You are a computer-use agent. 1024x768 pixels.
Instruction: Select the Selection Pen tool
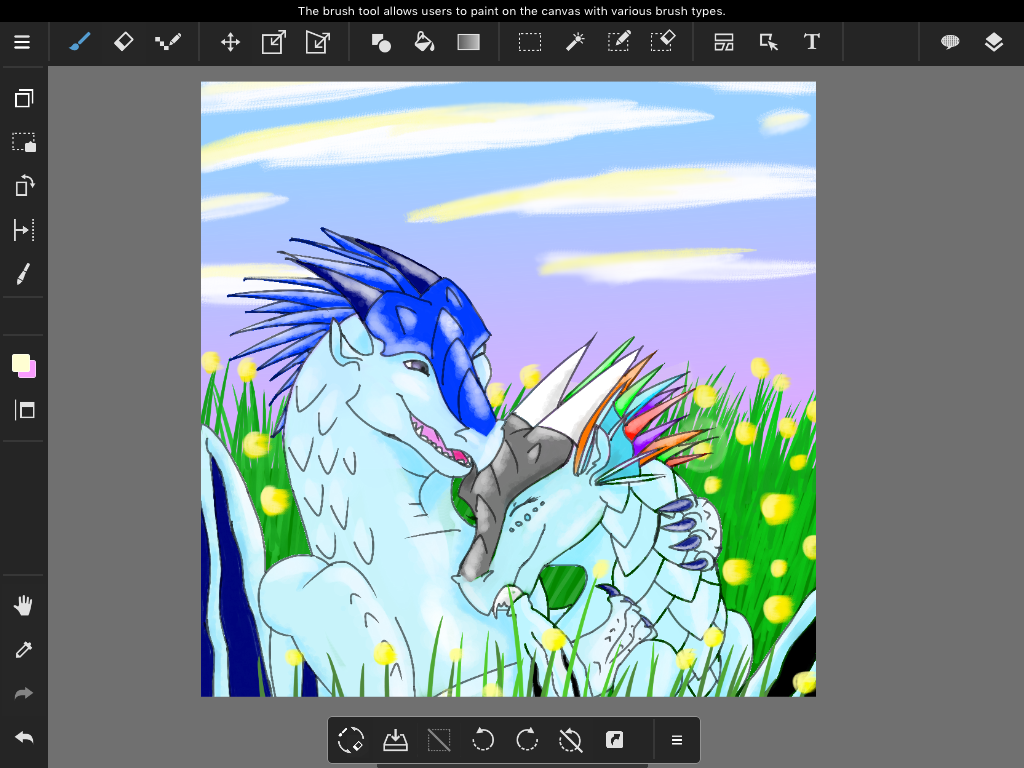pyautogui.click(x=618, y=41)
